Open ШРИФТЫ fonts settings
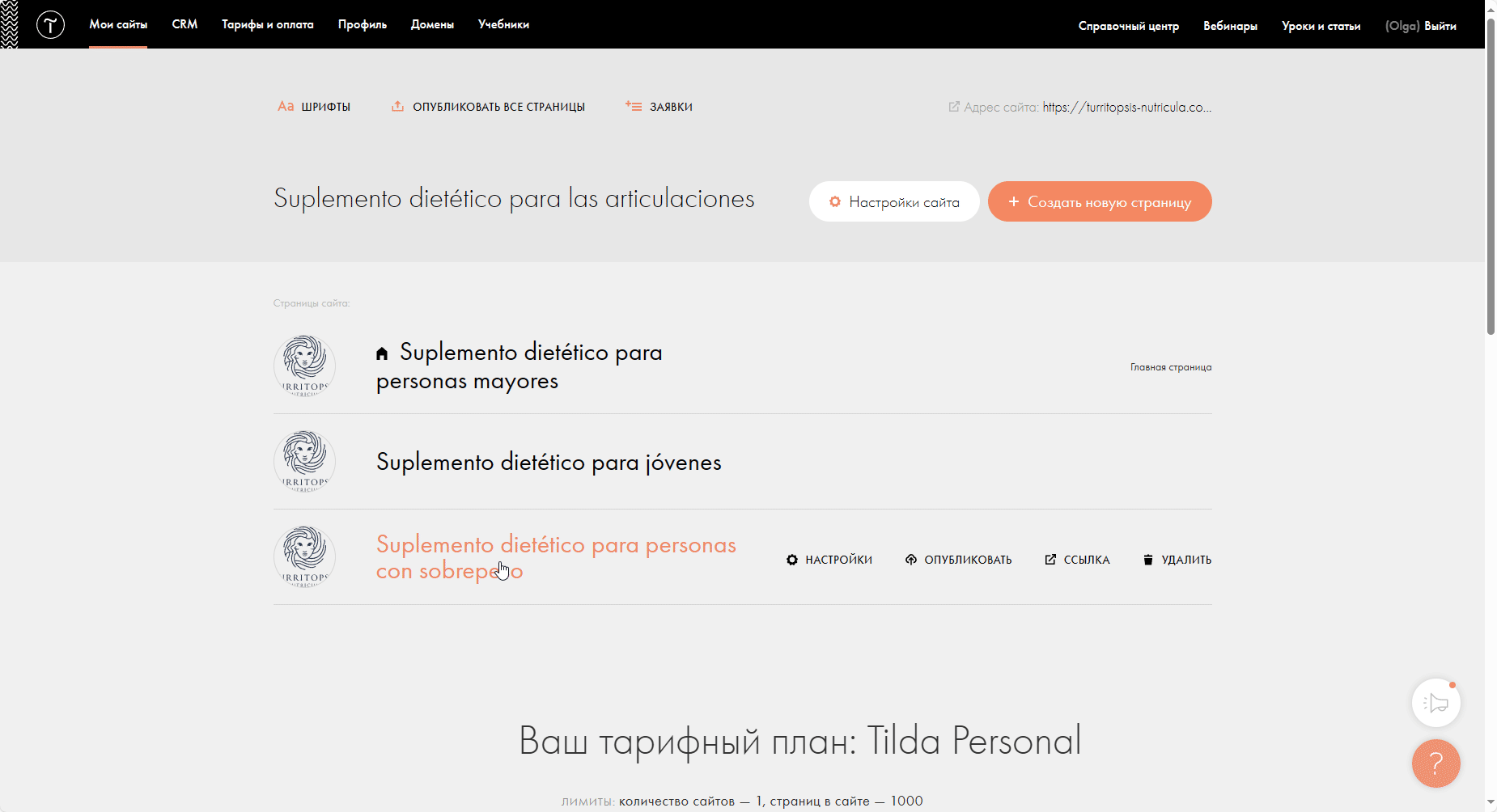The image size is (1497, 812). click(314, 107)
